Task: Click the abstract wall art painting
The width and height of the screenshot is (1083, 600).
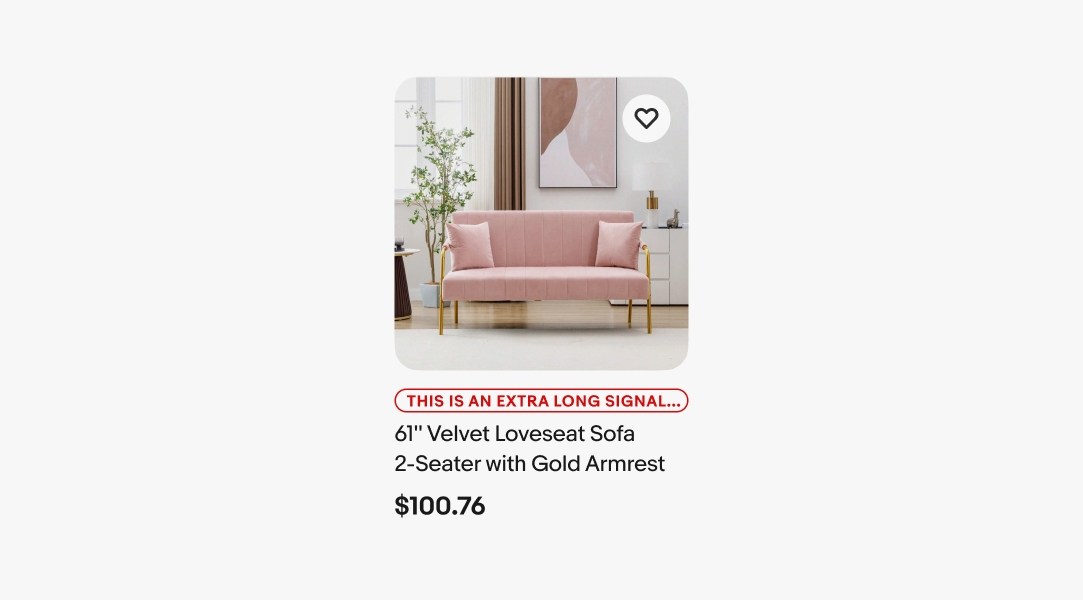Action: [x=578, y=132]
